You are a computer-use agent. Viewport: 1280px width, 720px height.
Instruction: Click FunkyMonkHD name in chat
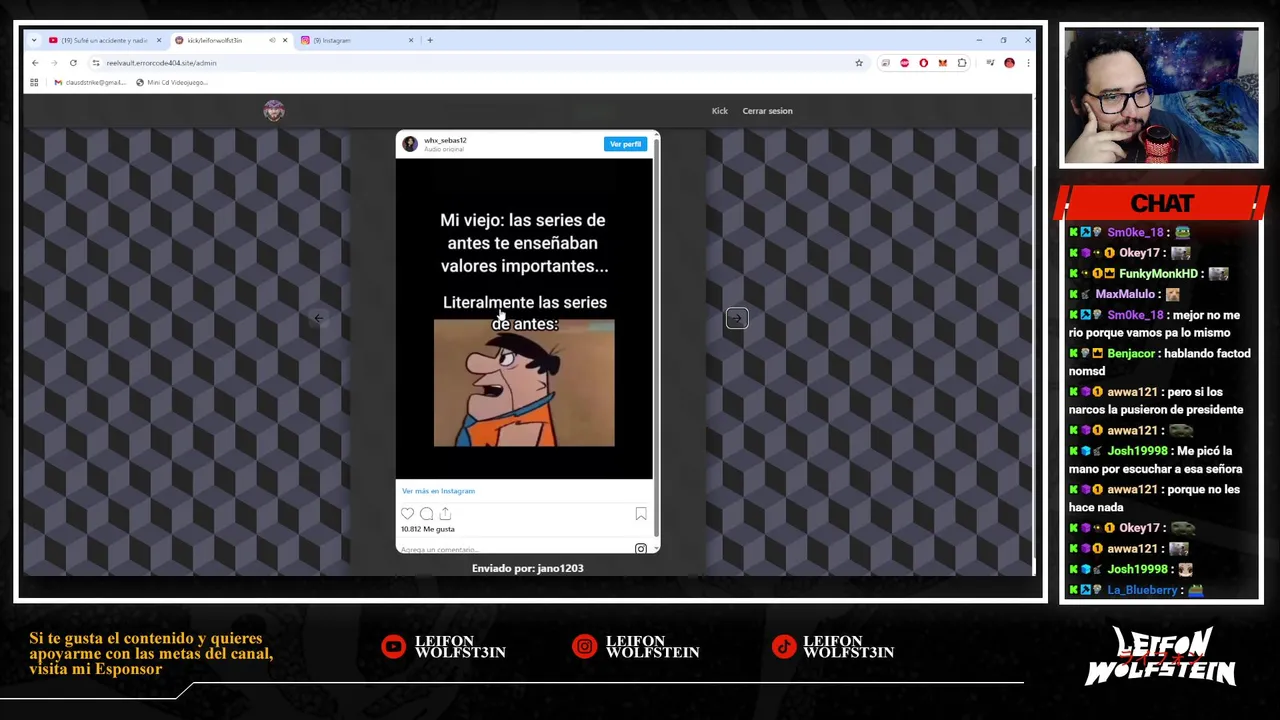pos(1158,274)
